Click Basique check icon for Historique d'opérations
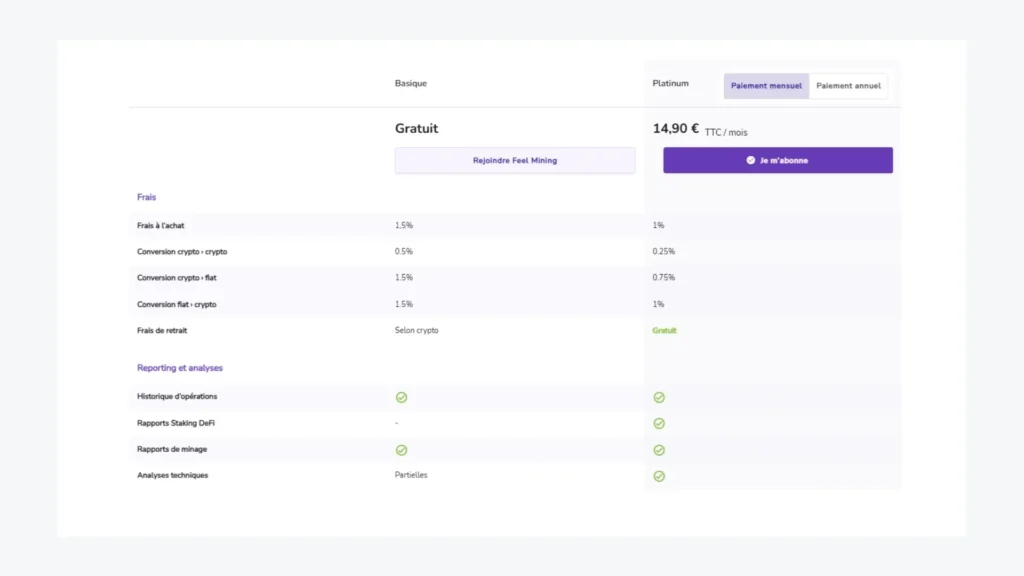This screenshot has height=576, width=1024. click(402, 397)
